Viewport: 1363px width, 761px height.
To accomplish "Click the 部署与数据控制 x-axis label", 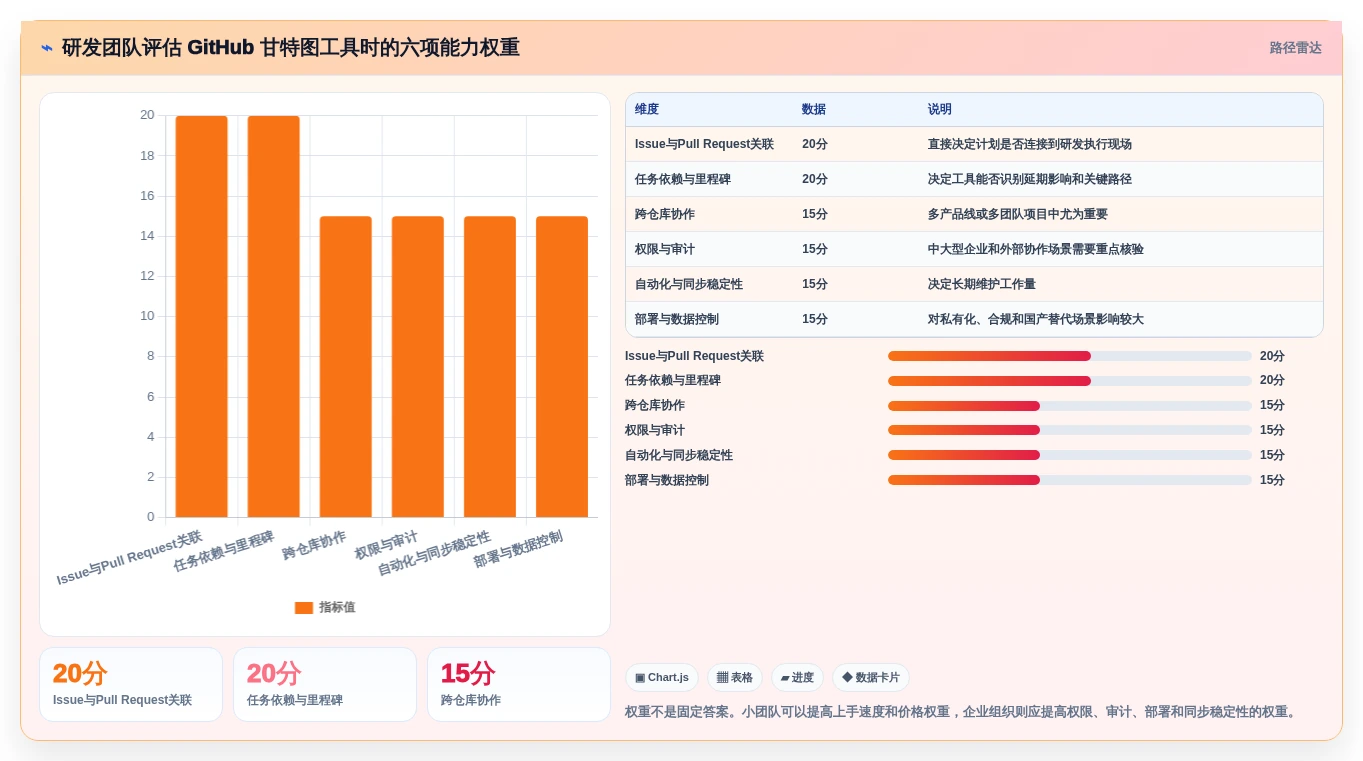I will (518, 550).
